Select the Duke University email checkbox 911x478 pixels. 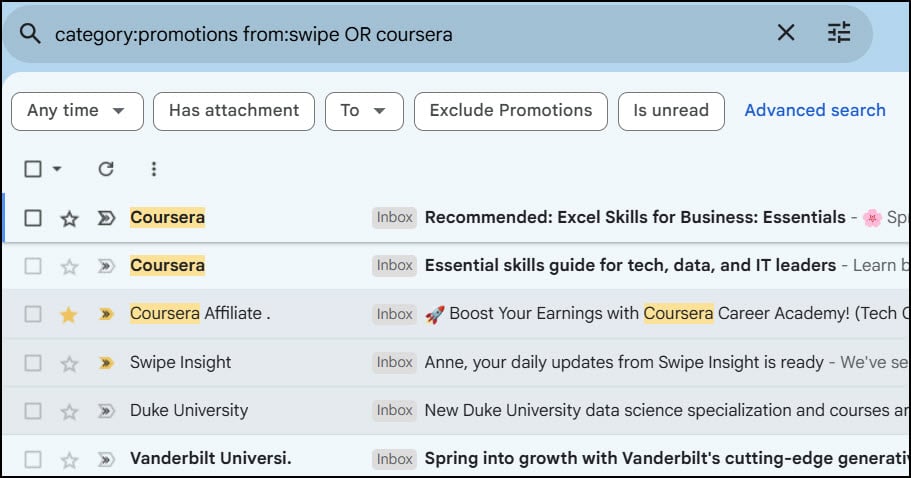point(33,411)
